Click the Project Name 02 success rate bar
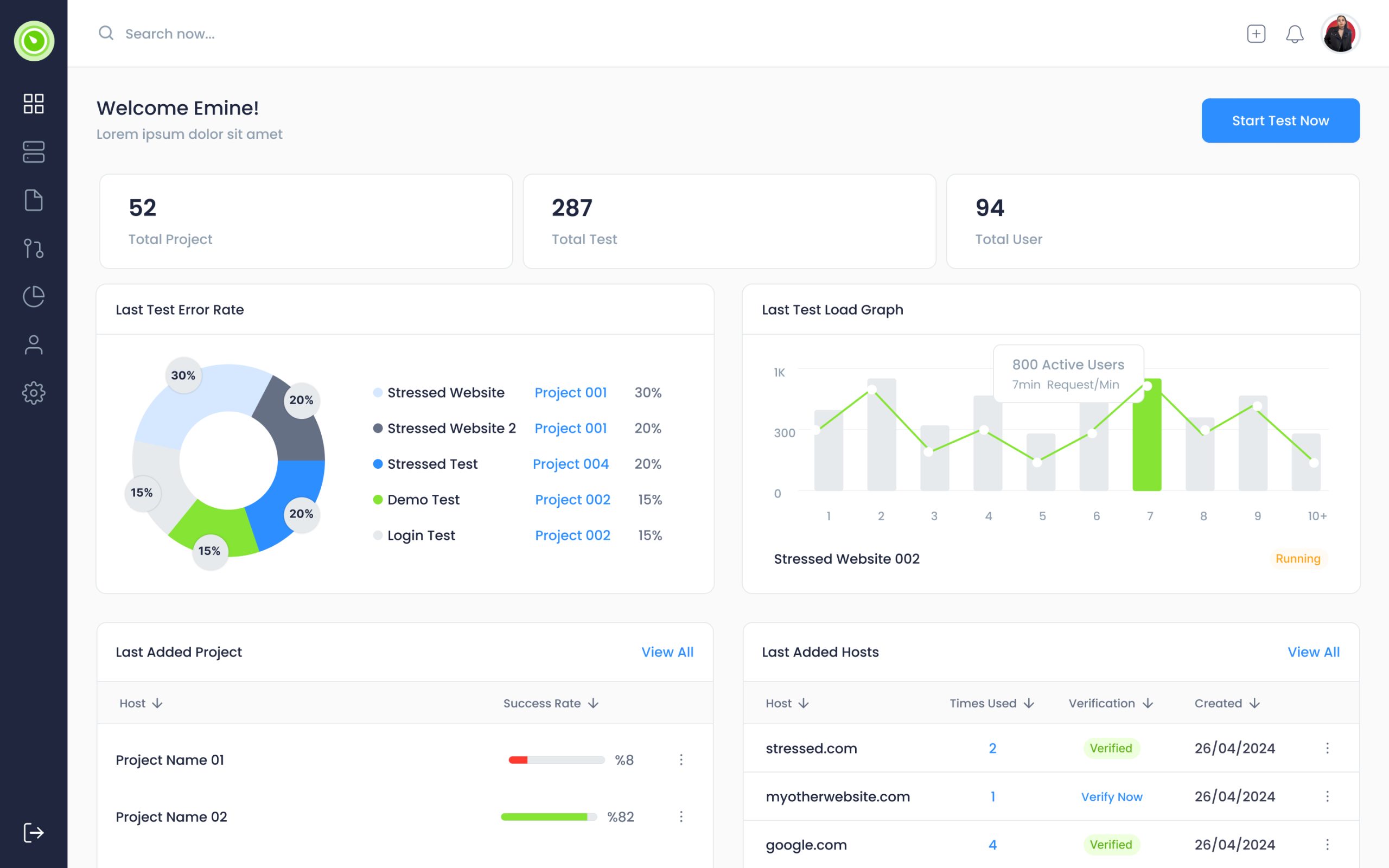This screenshot has height=868, width=1389. click(546, 816)
